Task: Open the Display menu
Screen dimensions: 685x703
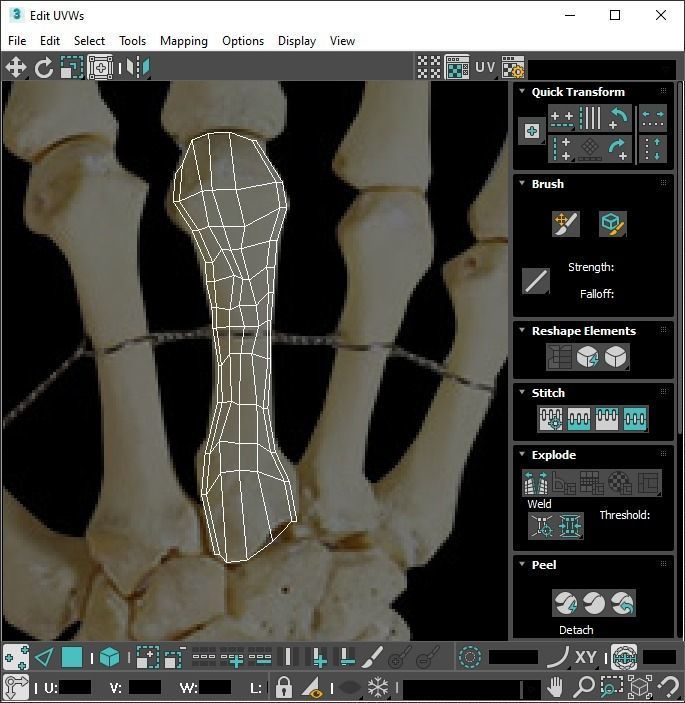Action: [297, 41]
